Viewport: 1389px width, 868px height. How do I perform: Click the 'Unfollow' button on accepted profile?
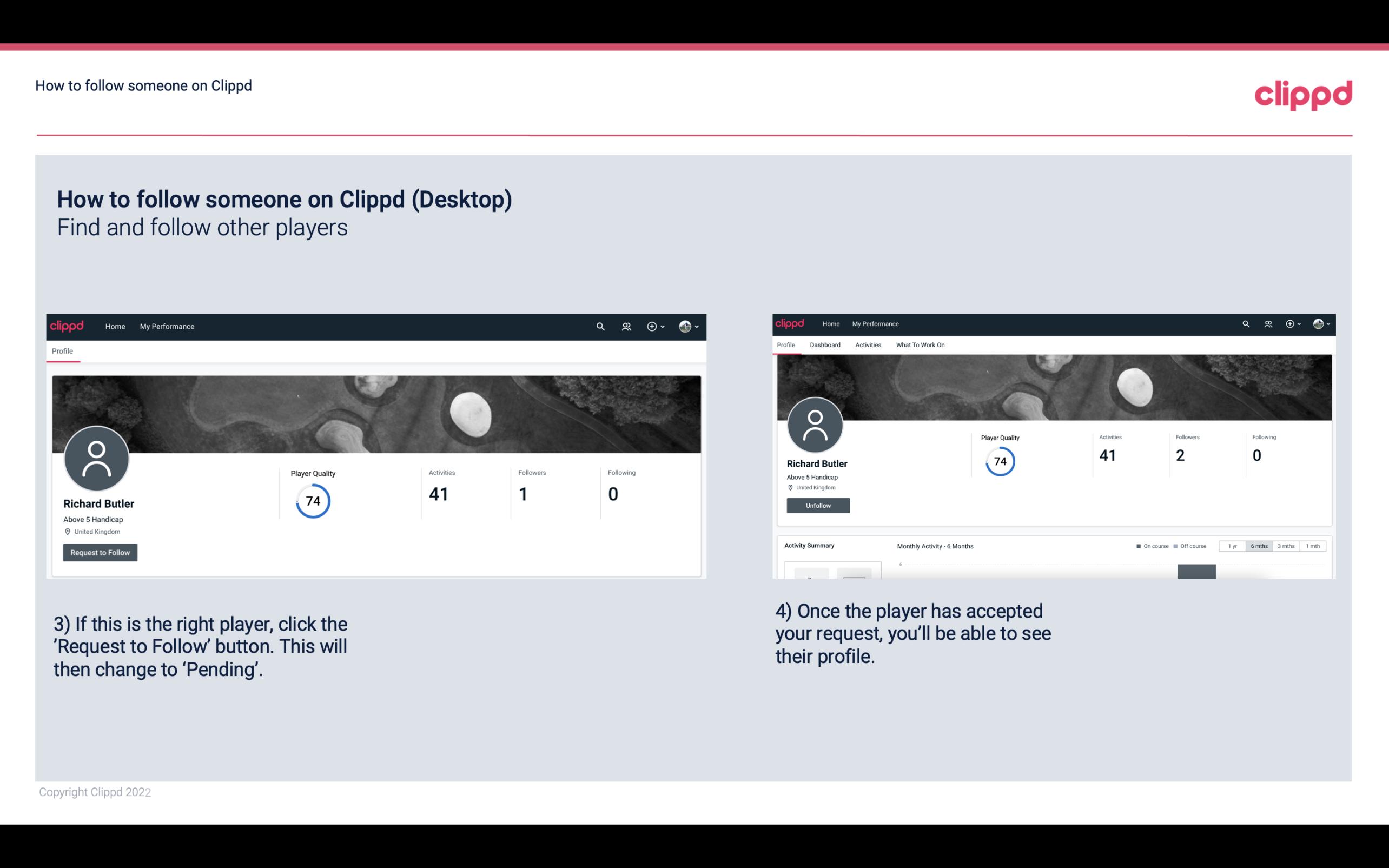click(x=817, y=505)
